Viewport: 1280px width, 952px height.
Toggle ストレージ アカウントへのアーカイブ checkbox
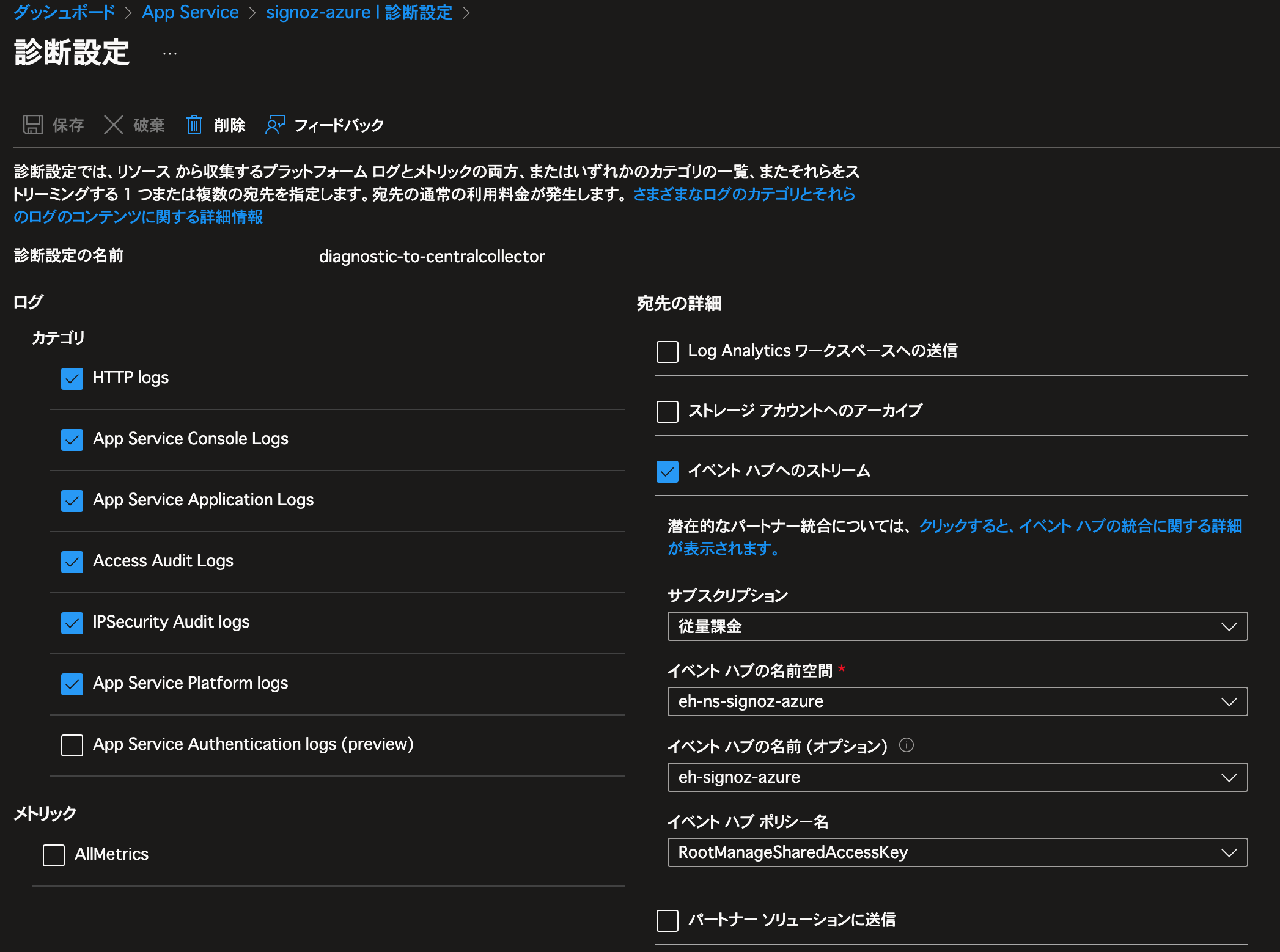[667, 412]
